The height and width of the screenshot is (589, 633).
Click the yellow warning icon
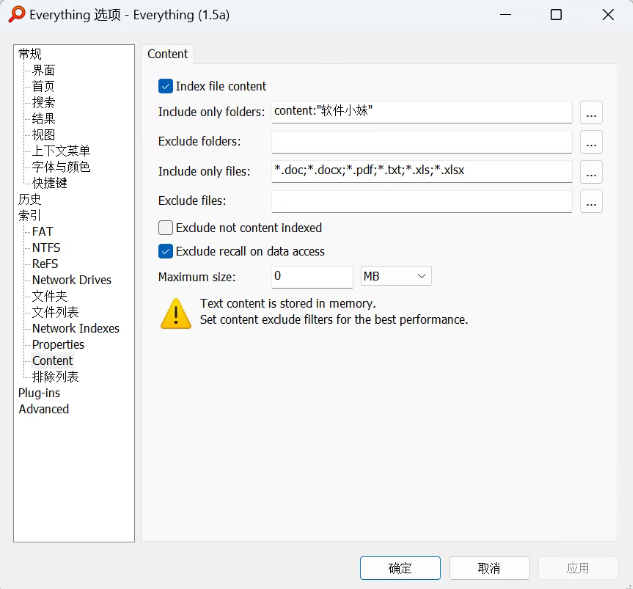coord(176,313)
